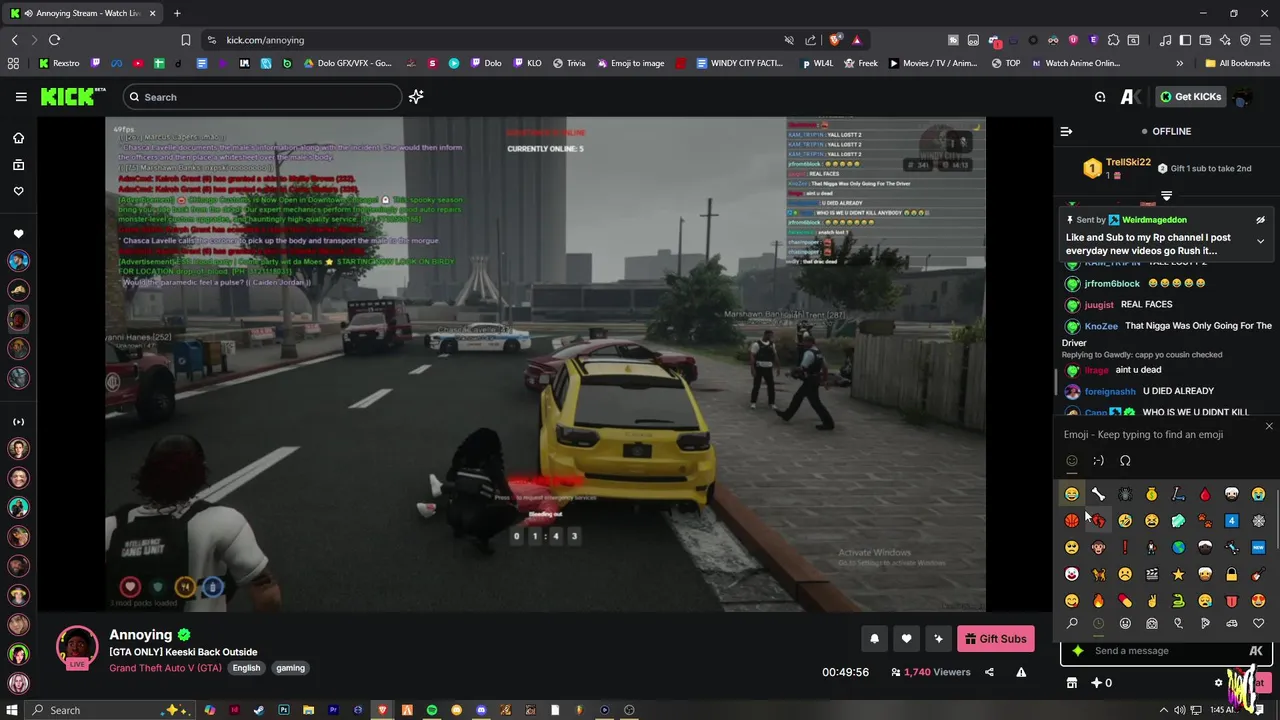1280x720 pixels.
Task: Pick the padlock emoji
Action: (x=1232, y=574)
